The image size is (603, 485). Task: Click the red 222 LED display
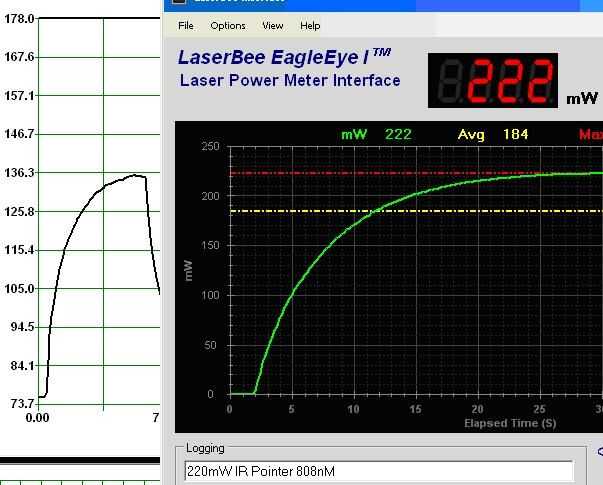tap(493, 80)
